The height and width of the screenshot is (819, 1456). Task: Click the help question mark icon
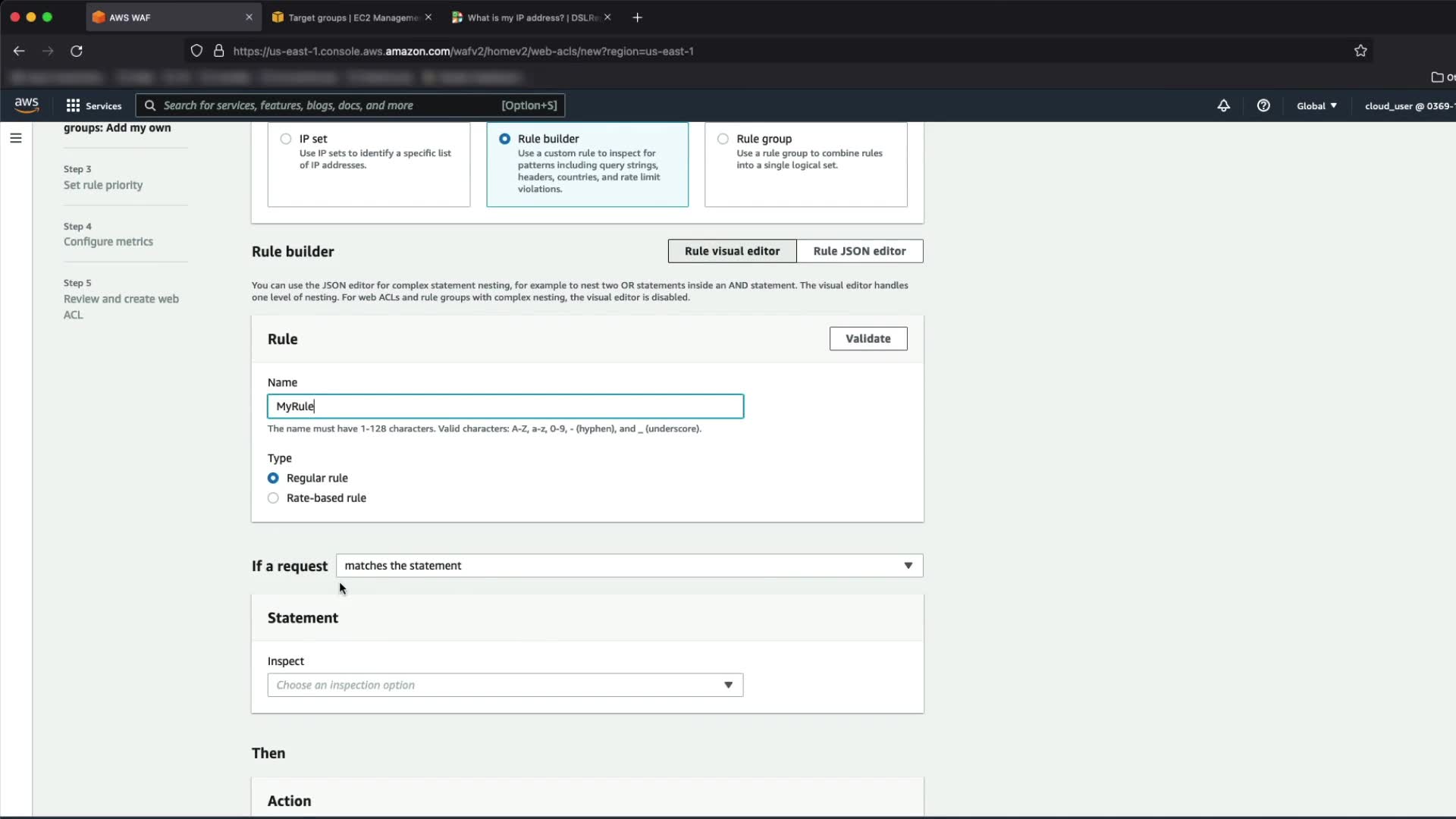(x=1263, y=105)
